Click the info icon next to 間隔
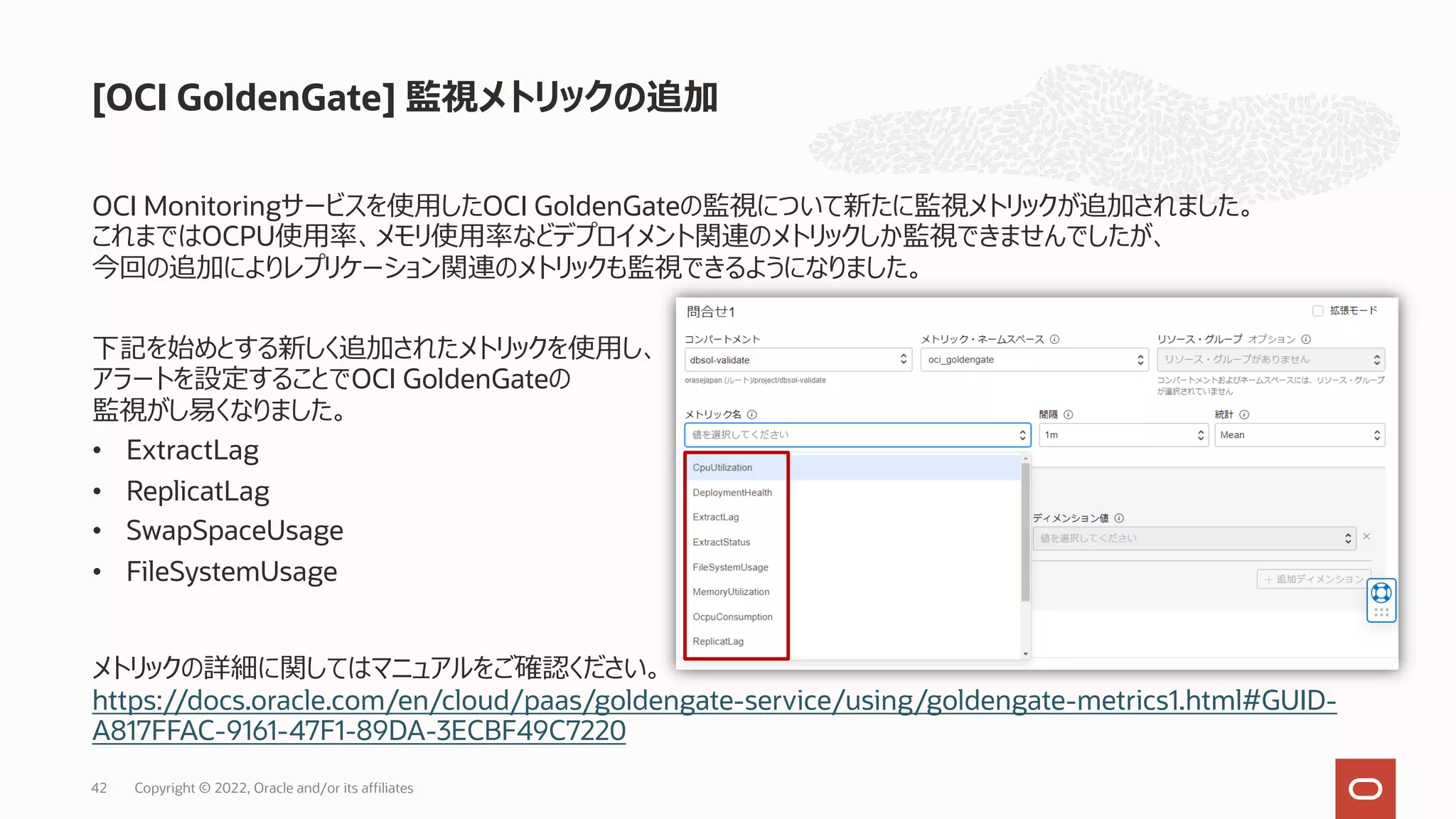This screenshot has height=819, width=1456. (x=1068, y=414)
